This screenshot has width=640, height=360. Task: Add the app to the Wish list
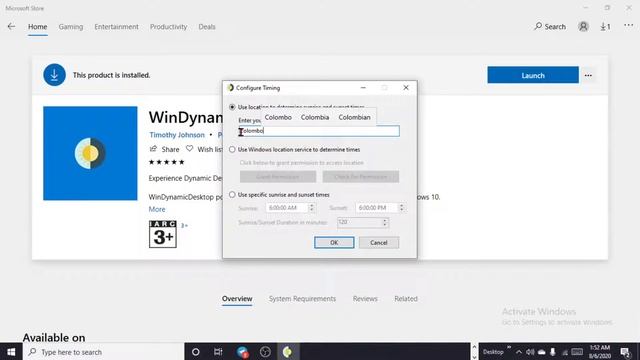204,149
